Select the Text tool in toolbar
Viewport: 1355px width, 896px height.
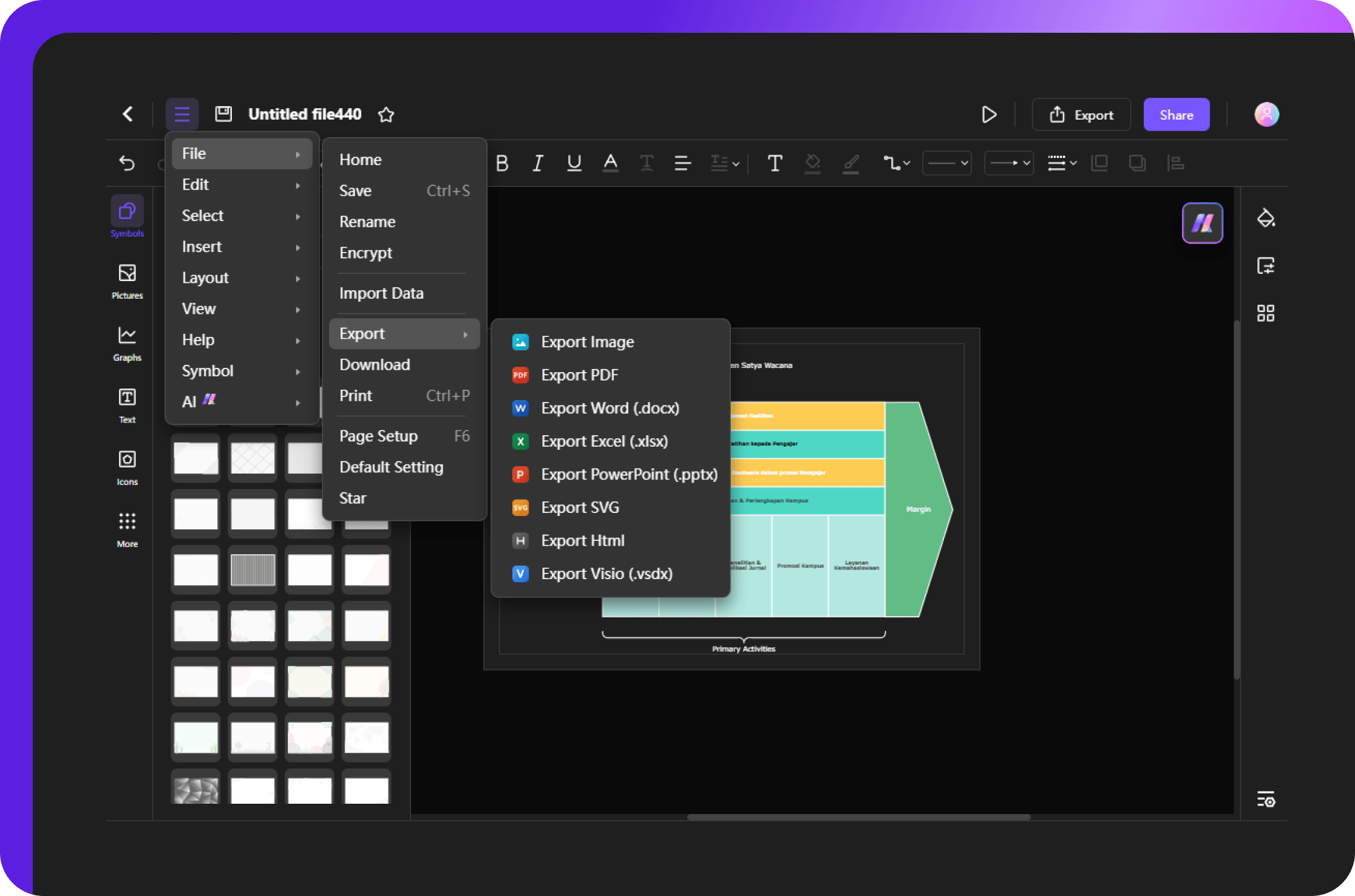pyautogui.click(x=775, y=163)
